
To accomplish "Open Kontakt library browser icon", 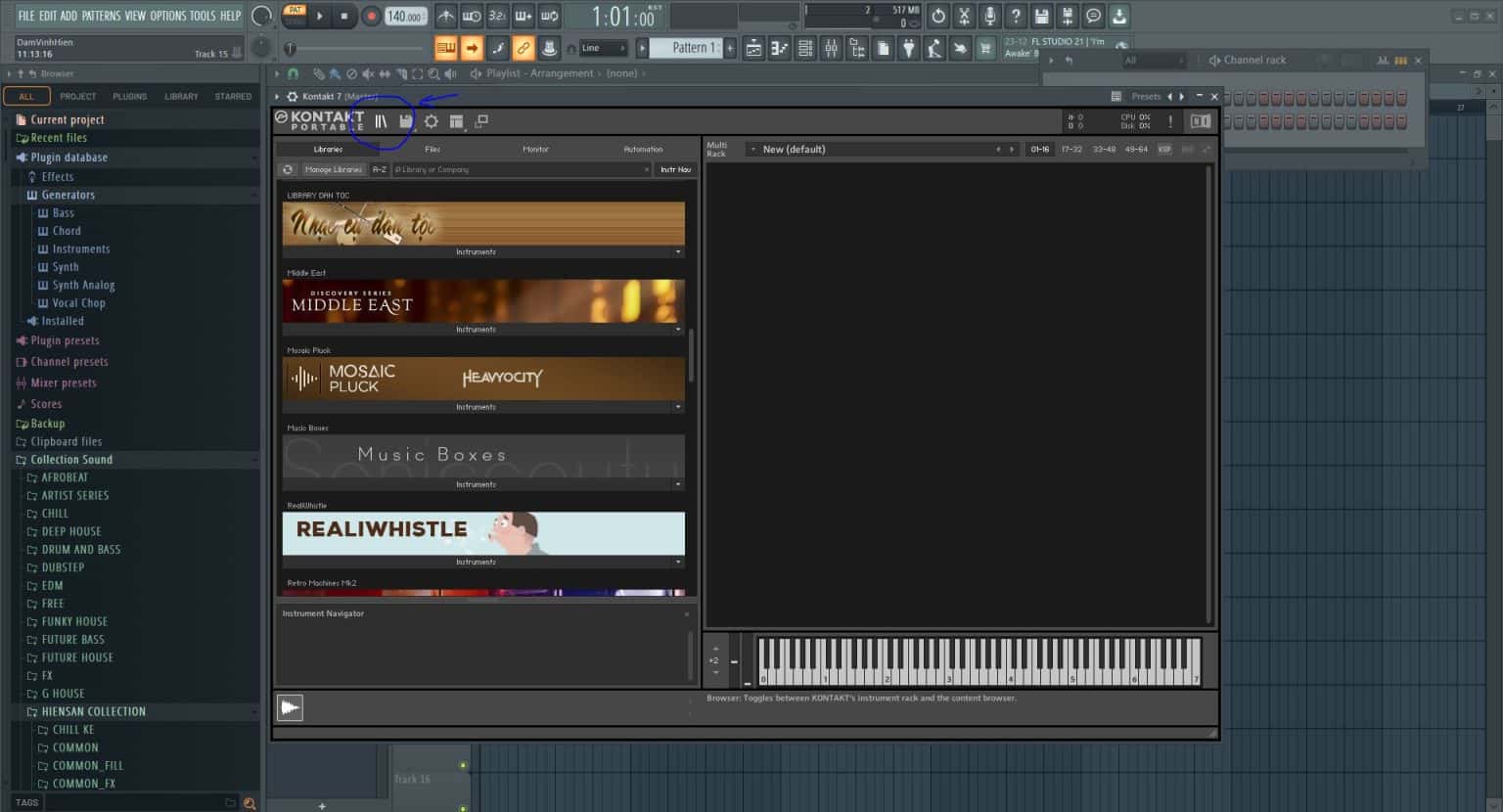I will click(x=381, y=121).
